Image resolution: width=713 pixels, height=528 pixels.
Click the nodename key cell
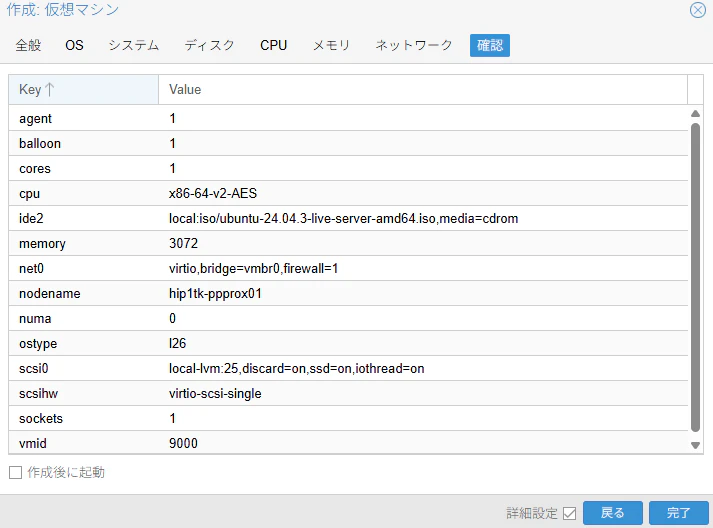coord(84,293)
